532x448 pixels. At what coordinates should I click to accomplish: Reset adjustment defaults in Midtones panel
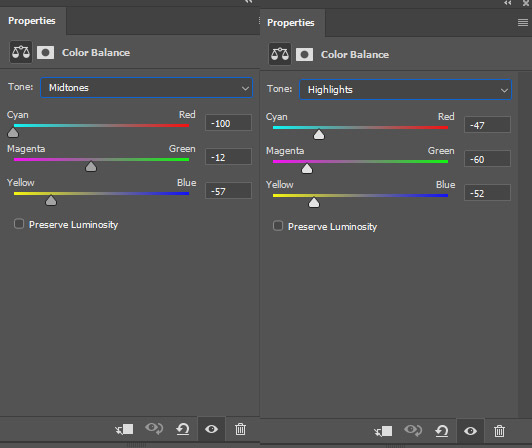point(183,429)
